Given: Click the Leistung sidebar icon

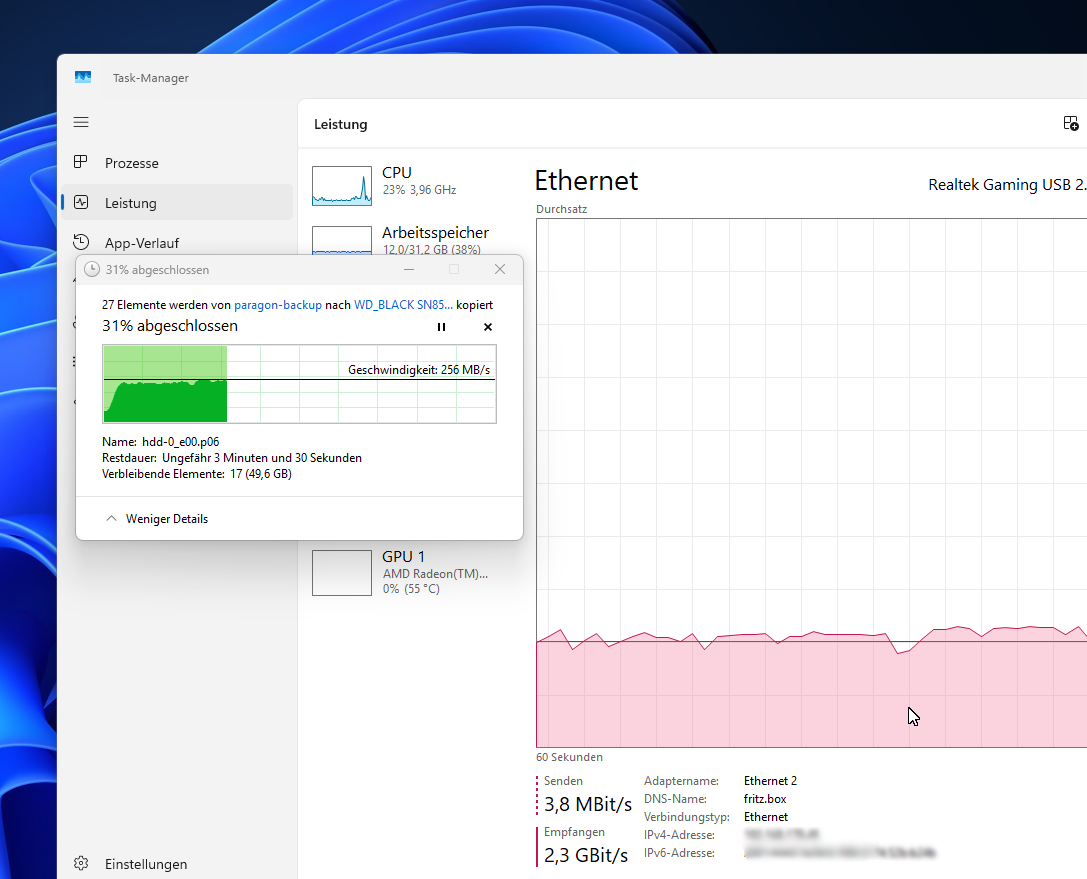Looking at the screenshot, I should 81,202.
